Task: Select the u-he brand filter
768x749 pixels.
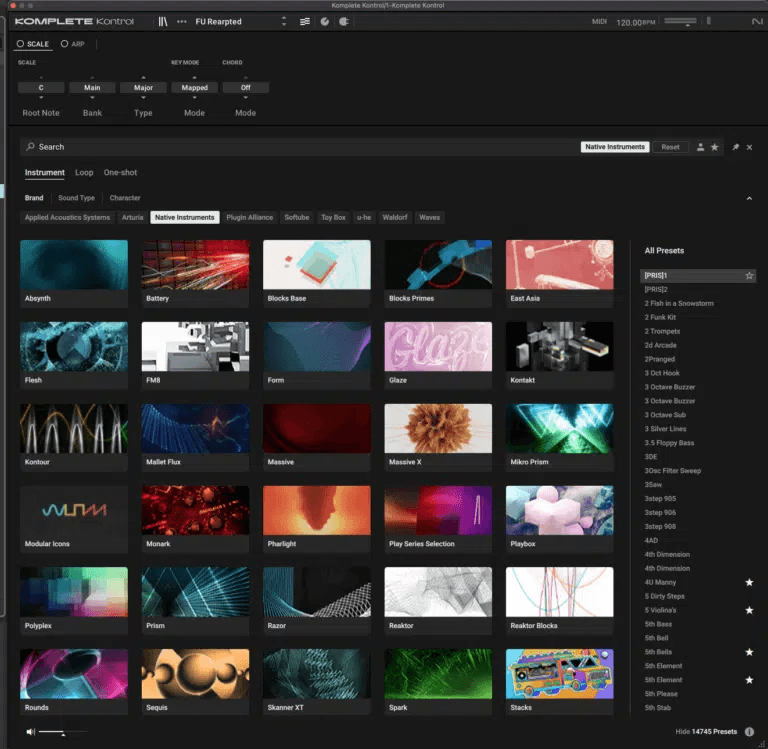Action: pyautogui.click(x=364, y=217)
